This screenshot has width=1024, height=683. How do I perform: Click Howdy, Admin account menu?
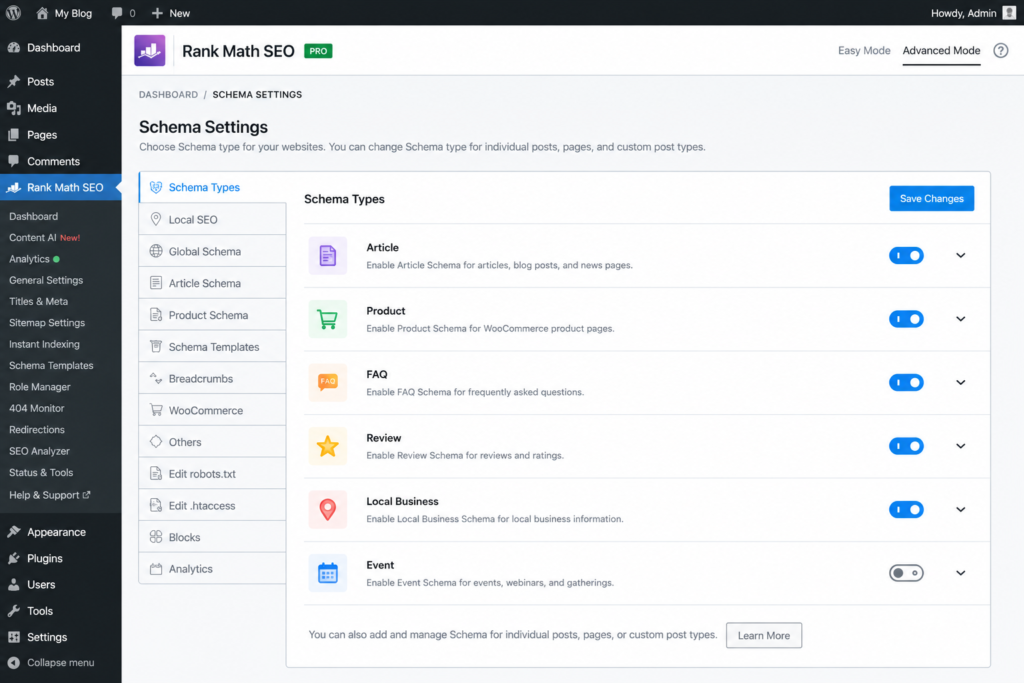tap(973, 13)
